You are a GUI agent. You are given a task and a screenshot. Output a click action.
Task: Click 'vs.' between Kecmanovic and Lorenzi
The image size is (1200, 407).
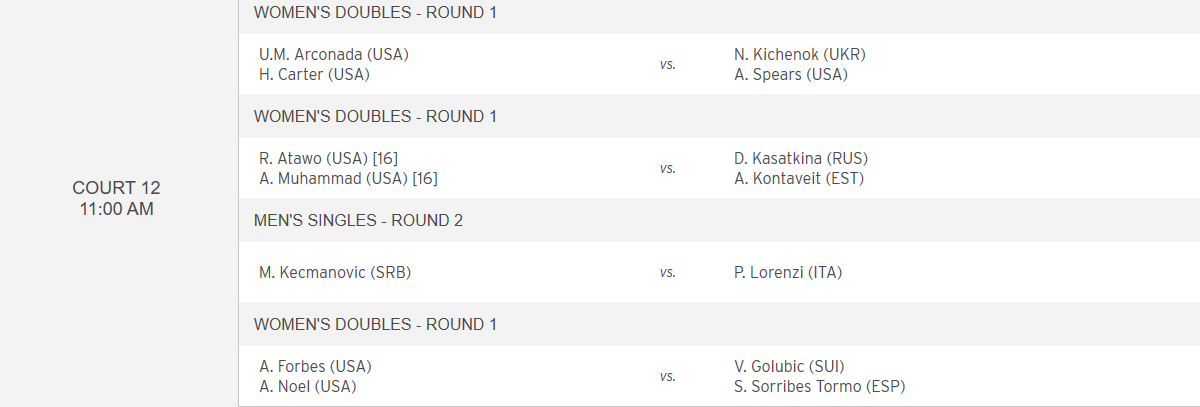tap(667, 272)
